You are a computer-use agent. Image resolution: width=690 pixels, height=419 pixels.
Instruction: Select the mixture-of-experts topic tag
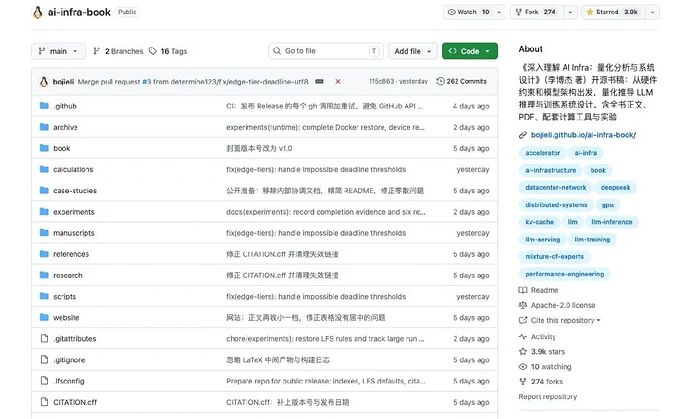point(554,256)
